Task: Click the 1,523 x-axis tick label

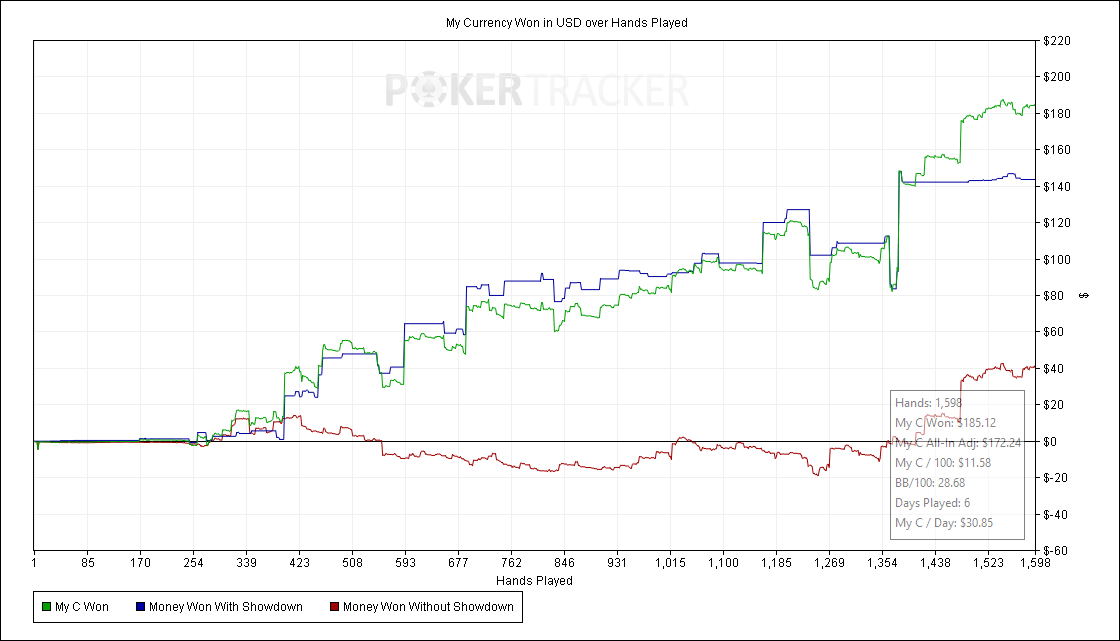Action: tap(988, 563)
